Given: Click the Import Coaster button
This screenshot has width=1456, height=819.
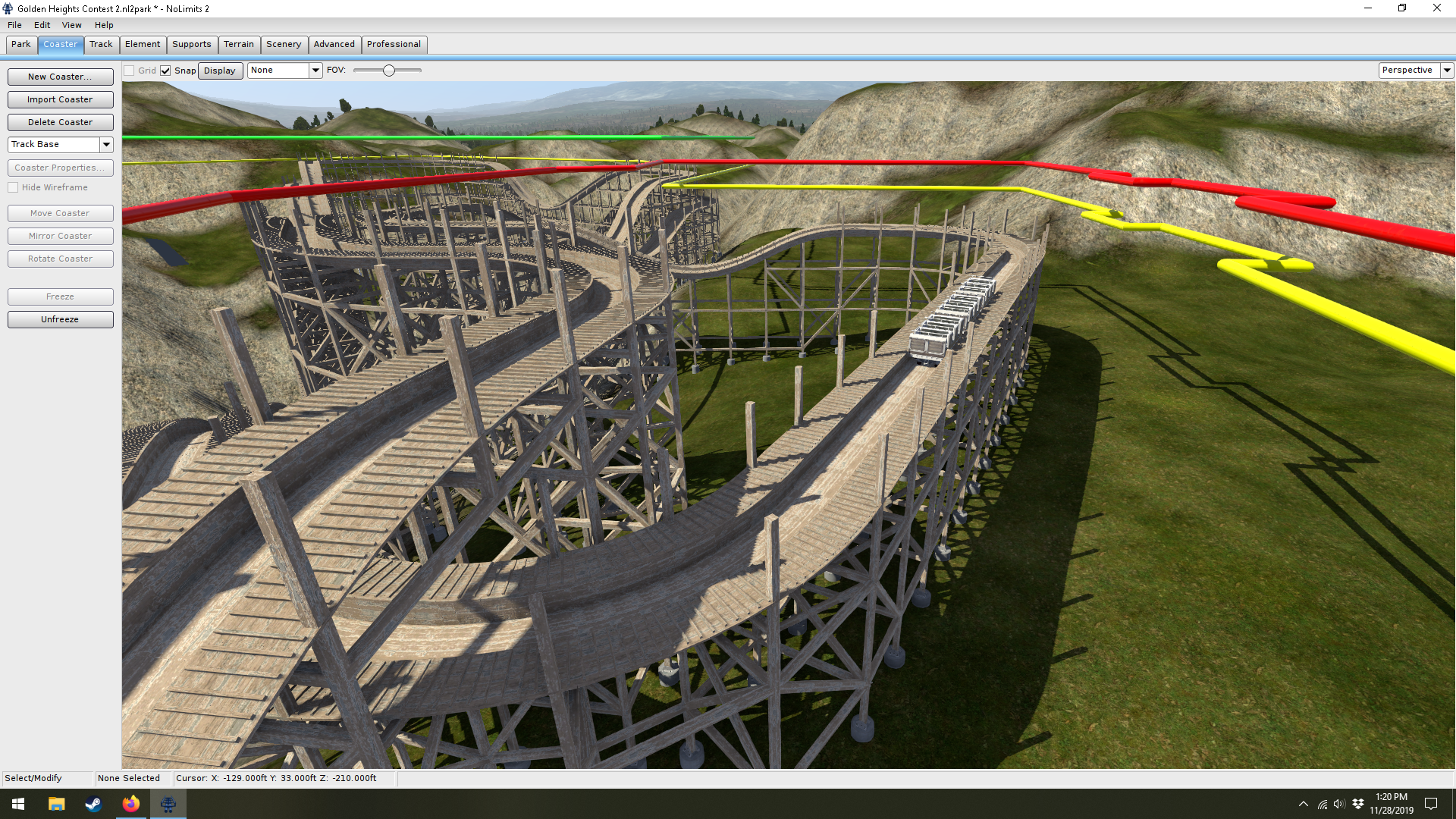Looking at the screenshot, I should (60, 99).
